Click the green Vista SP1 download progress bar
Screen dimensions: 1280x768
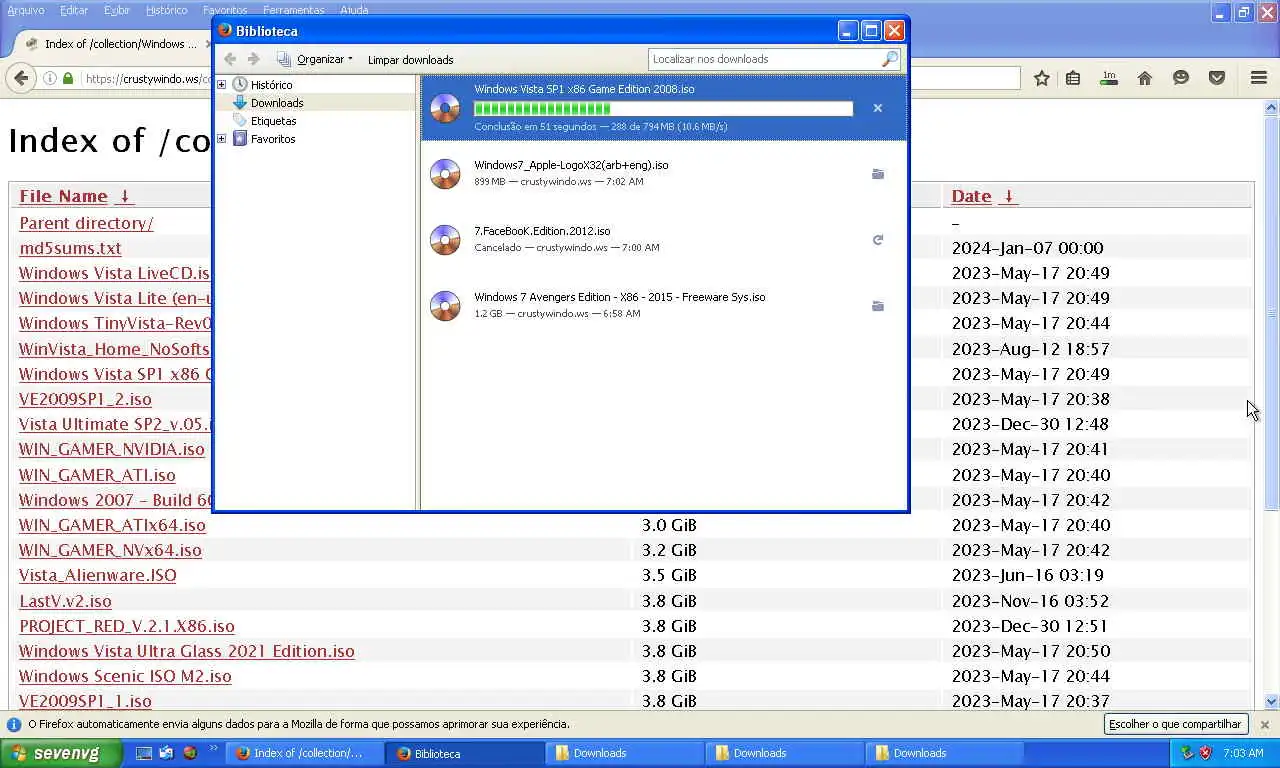pos(663,108)
